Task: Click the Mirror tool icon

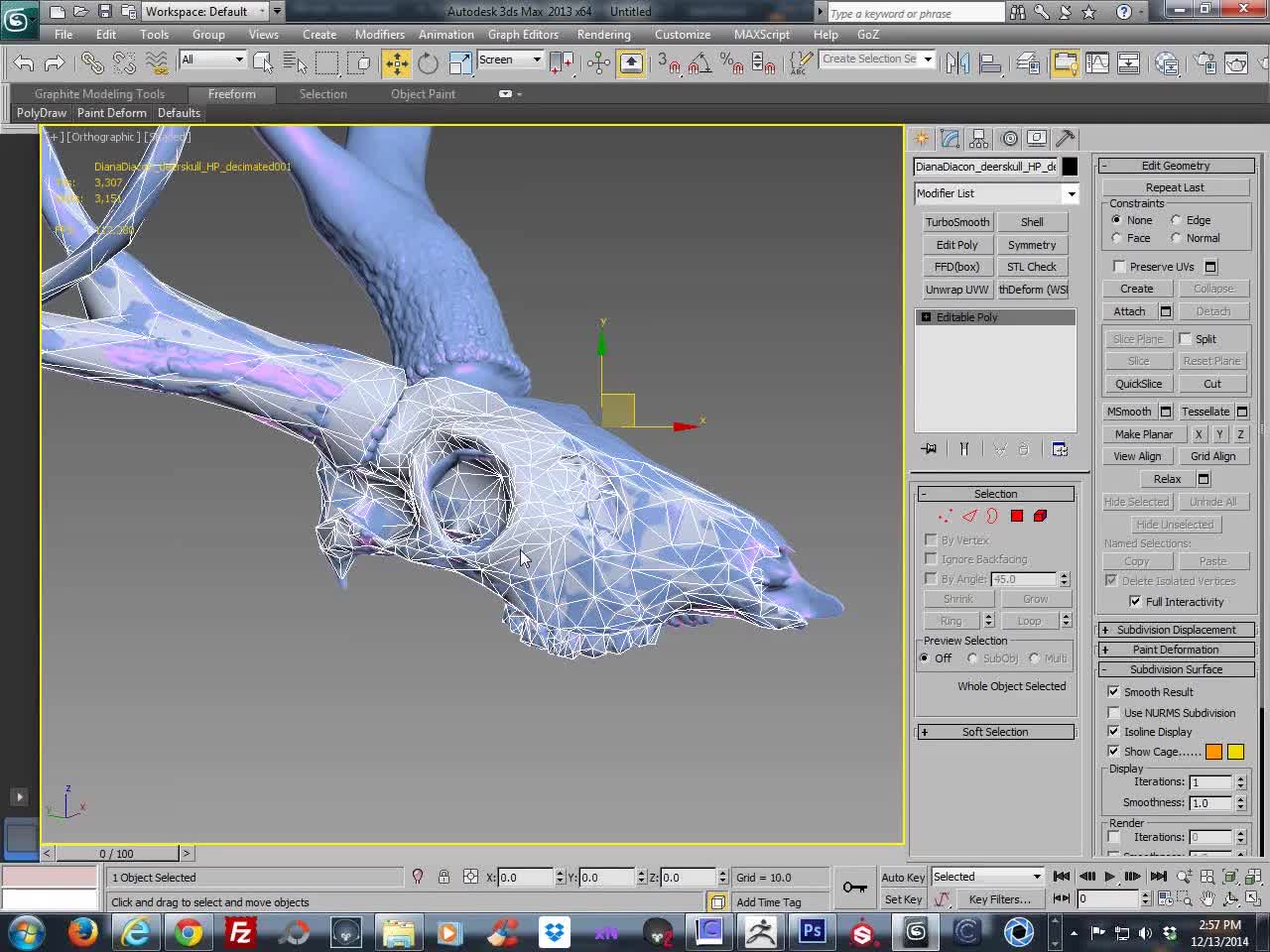Action: [957, 63]
